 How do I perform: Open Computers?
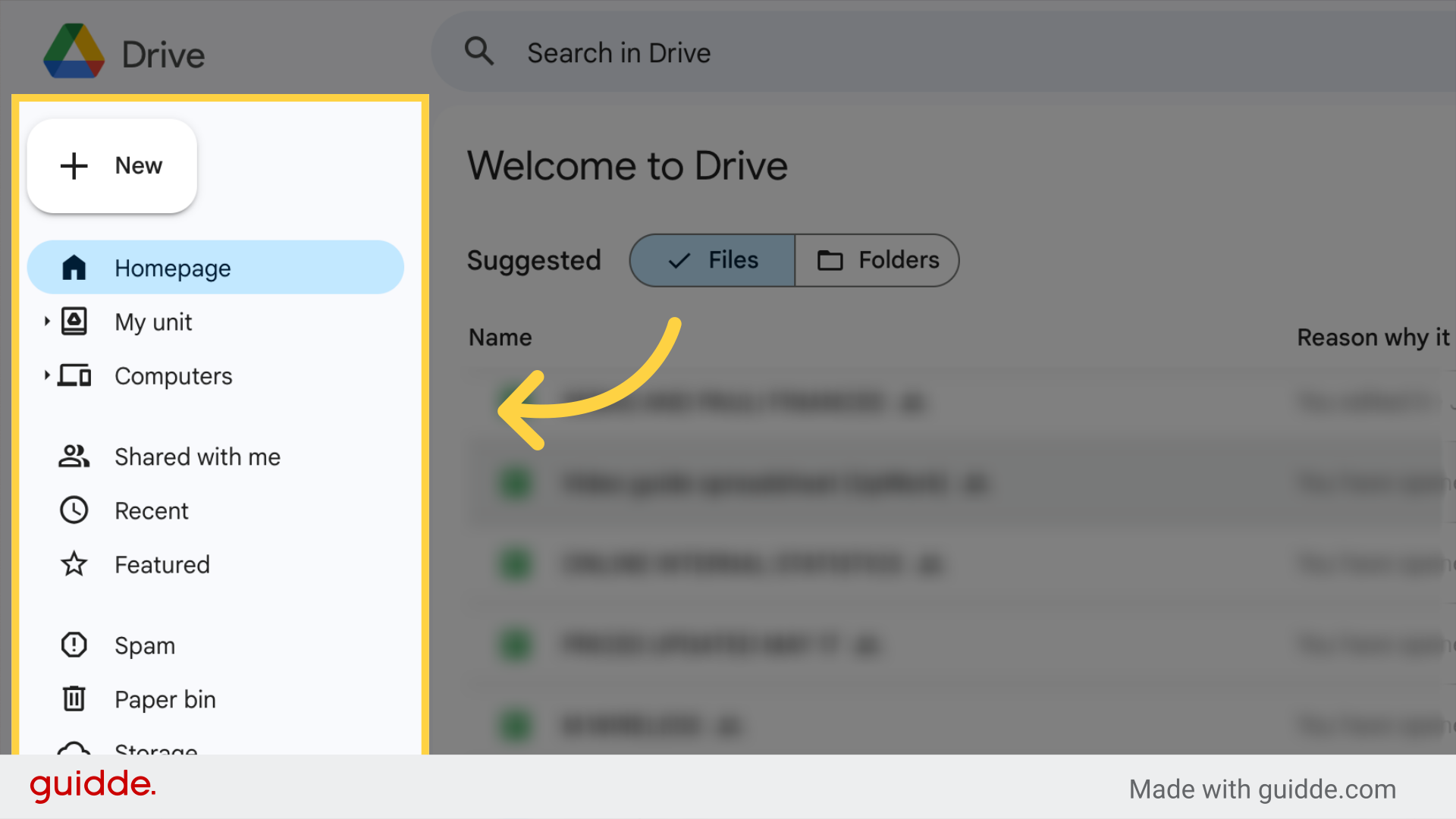pos(215,376)
